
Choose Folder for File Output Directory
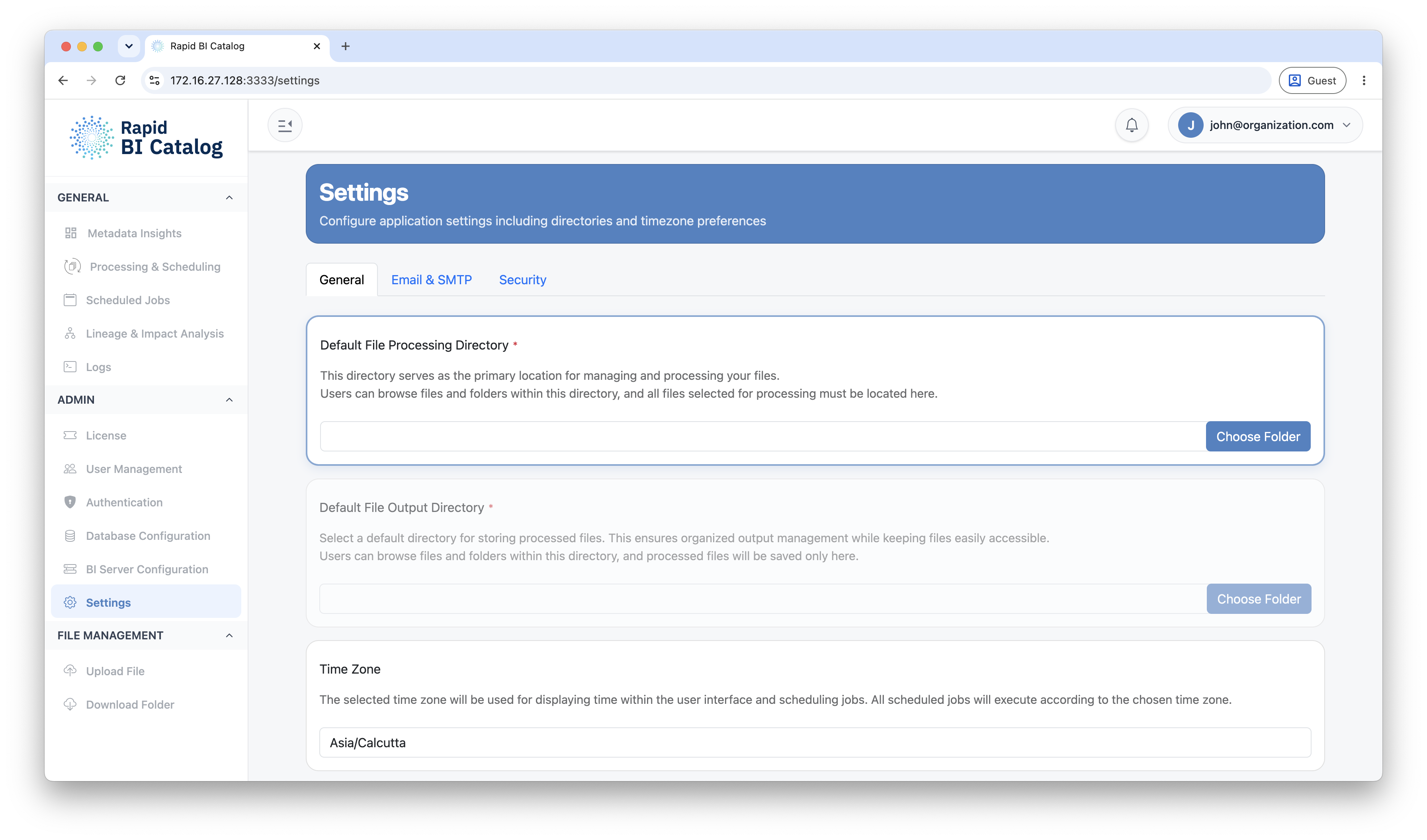coord(1258,599)
